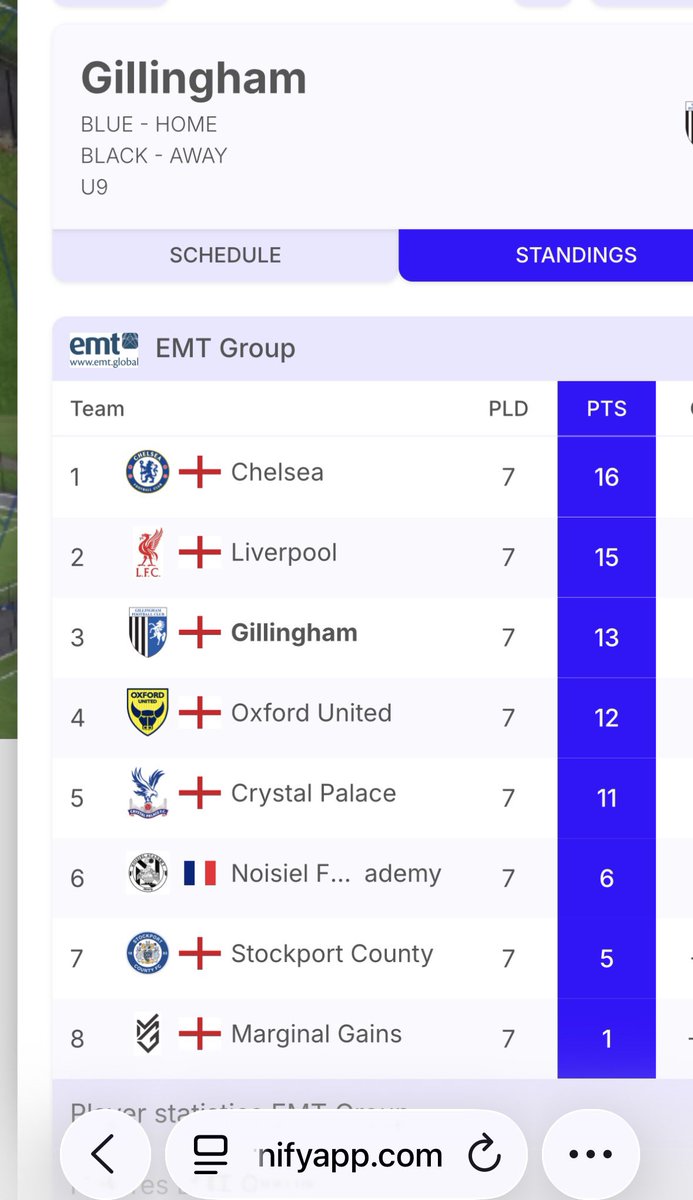
Task: Click the Liverpool LFC crest icon
Action: pos(148,553)
